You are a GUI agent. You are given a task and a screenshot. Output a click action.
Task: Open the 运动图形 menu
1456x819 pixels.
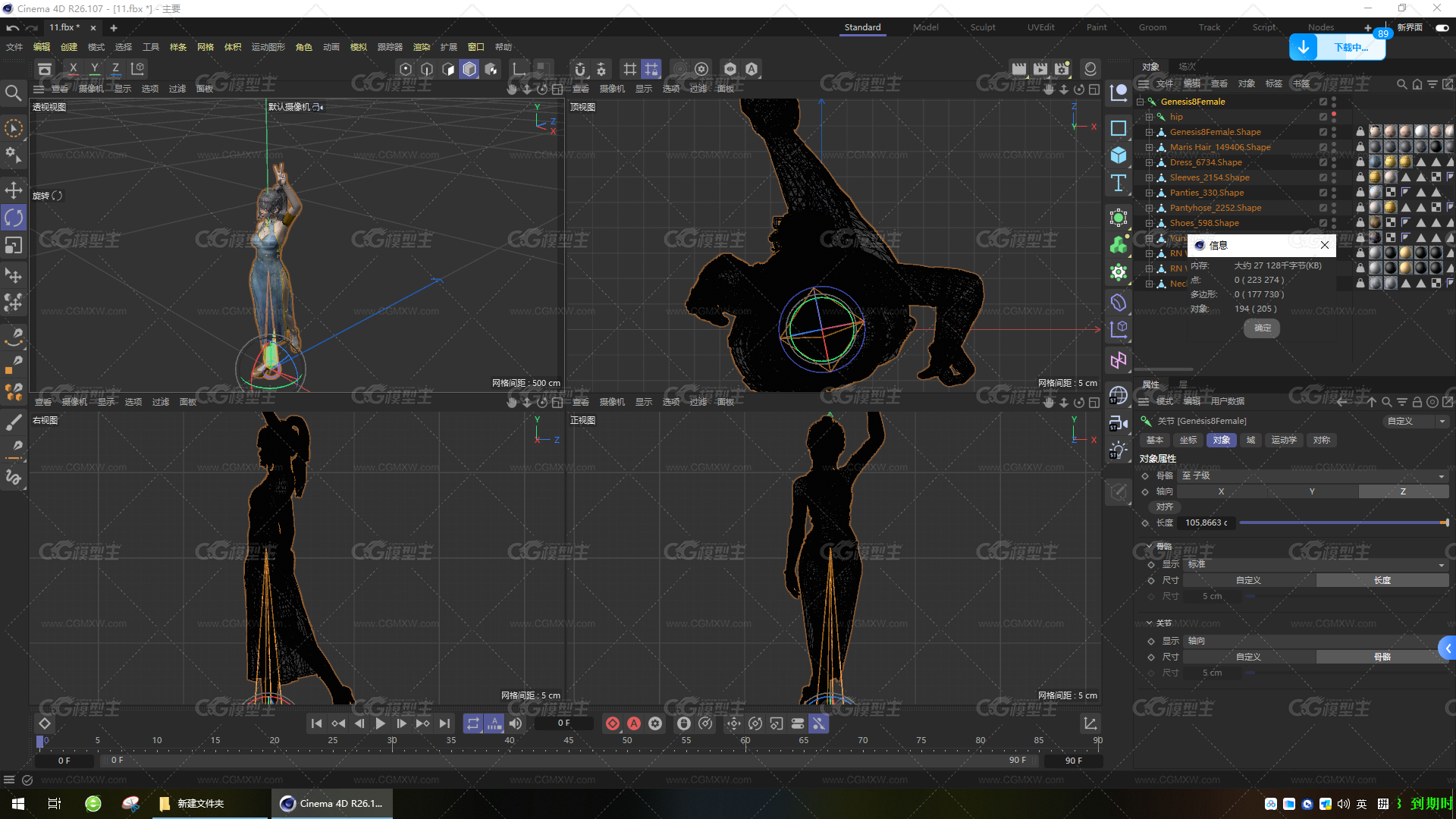(268, 47)
